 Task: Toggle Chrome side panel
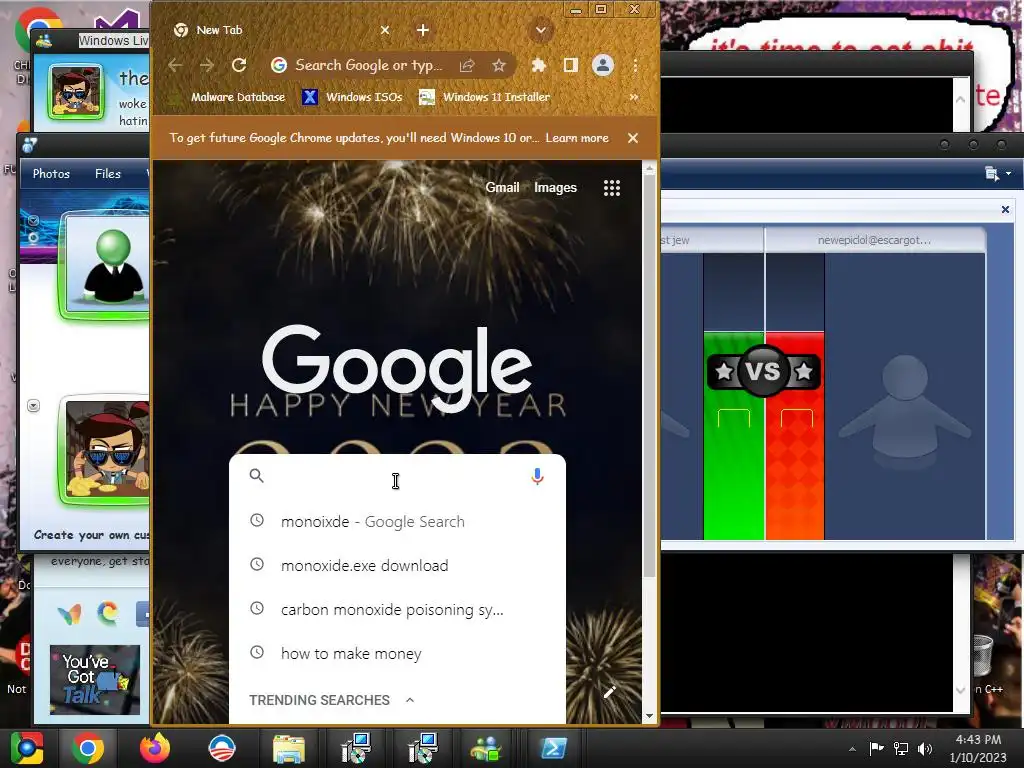click(x=571, y=65)
